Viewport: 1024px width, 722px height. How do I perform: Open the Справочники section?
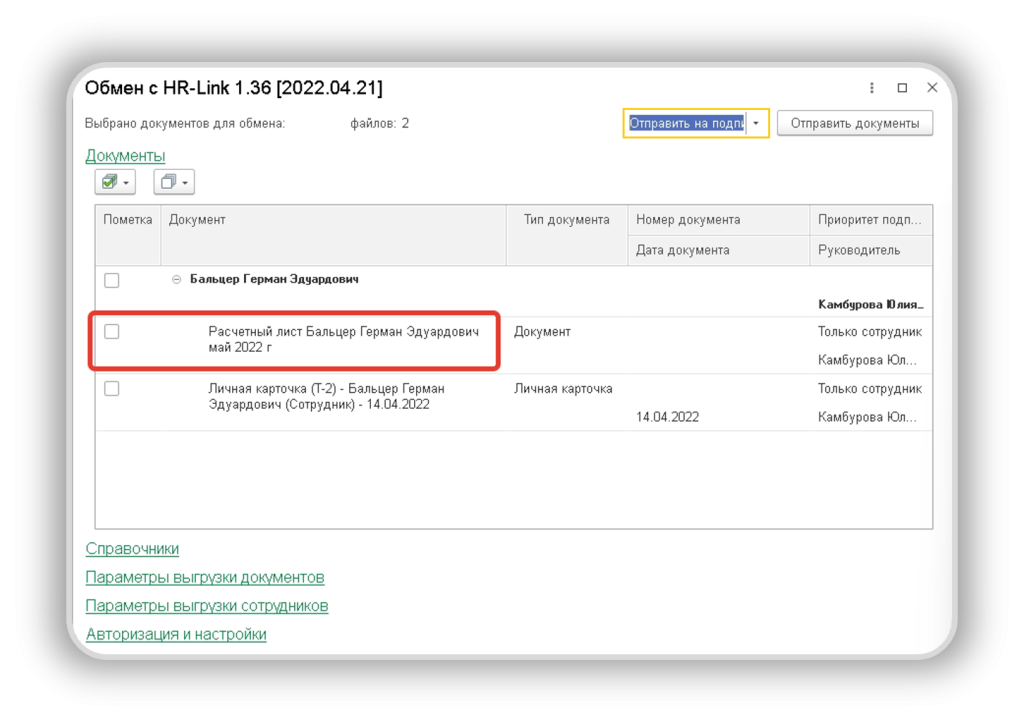(132, 548)
